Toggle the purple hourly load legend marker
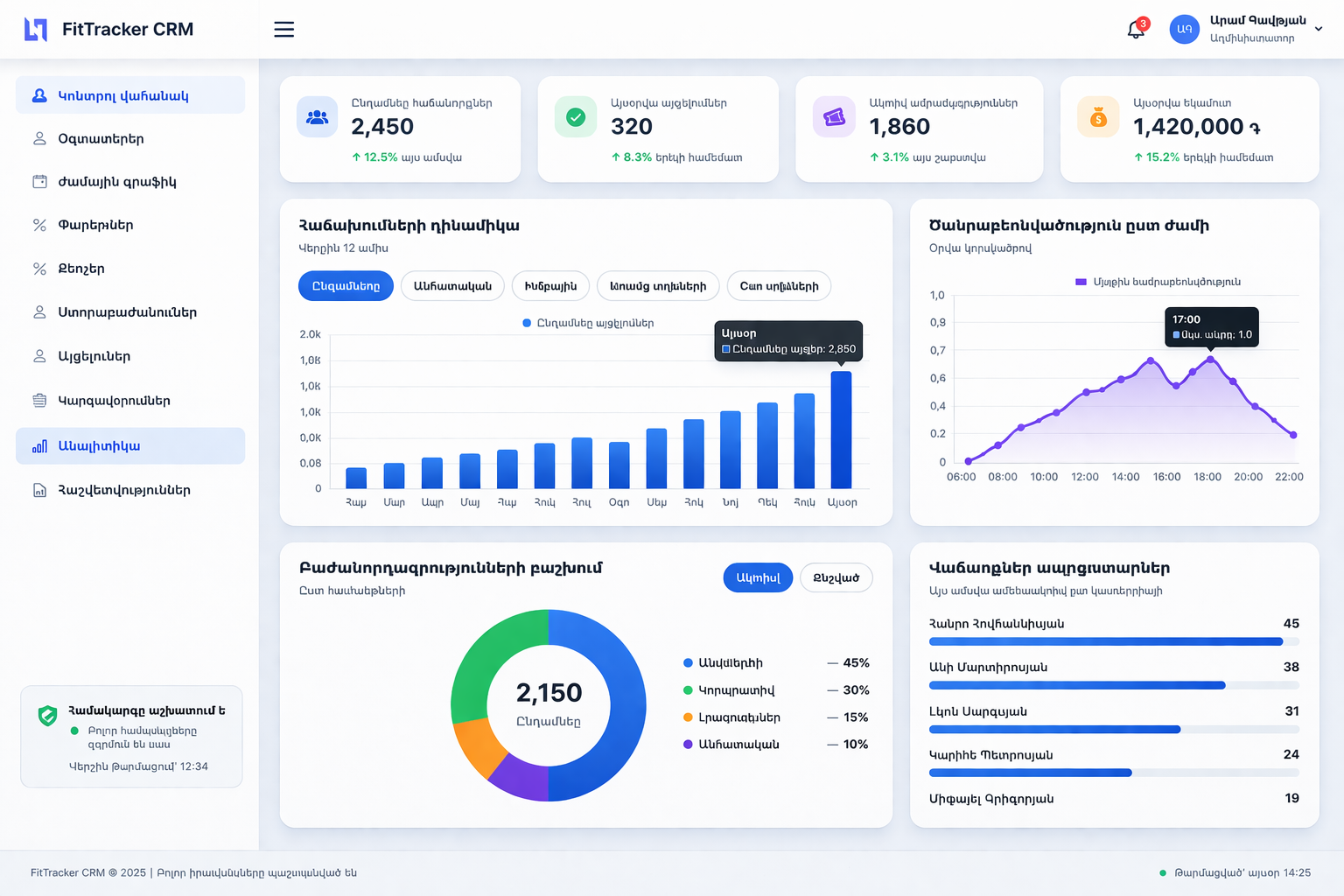Image resolution: width=1344 pixels, height=896 pixels. (x=1081, y=282)
